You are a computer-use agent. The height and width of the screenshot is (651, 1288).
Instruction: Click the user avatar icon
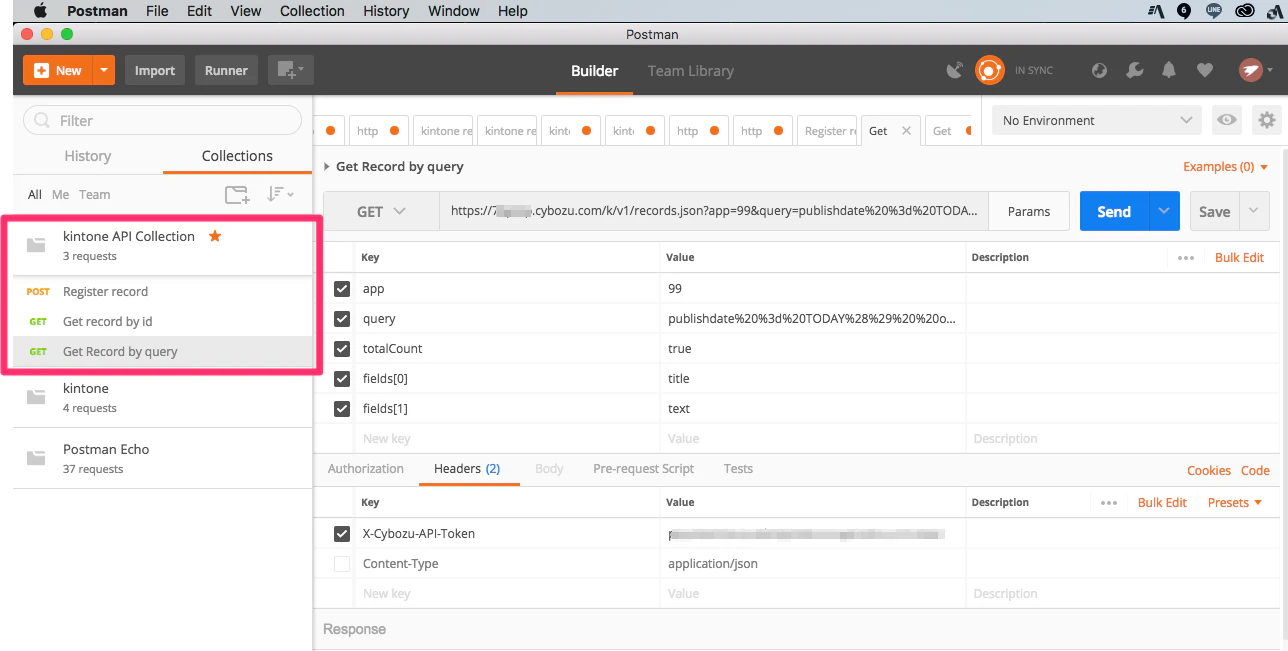click(x=1250, y=70)
